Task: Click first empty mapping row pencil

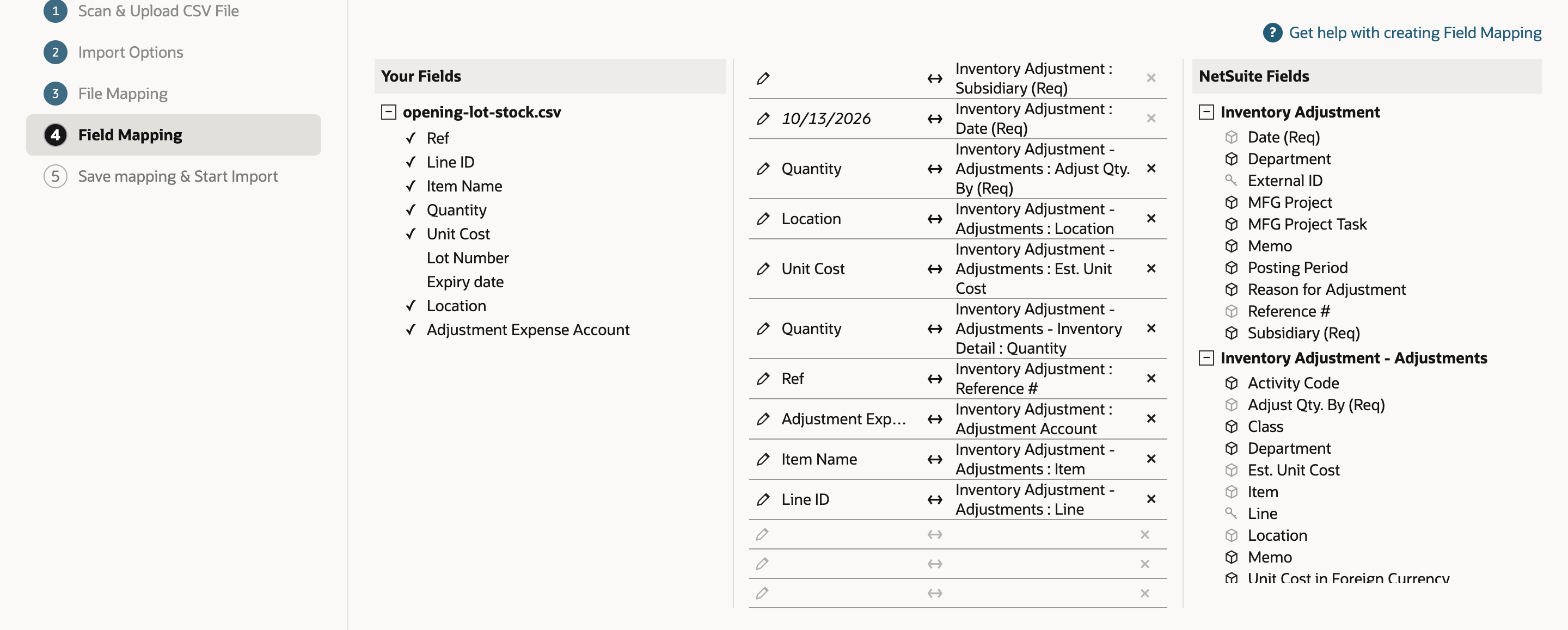Action: pos(762,535)
